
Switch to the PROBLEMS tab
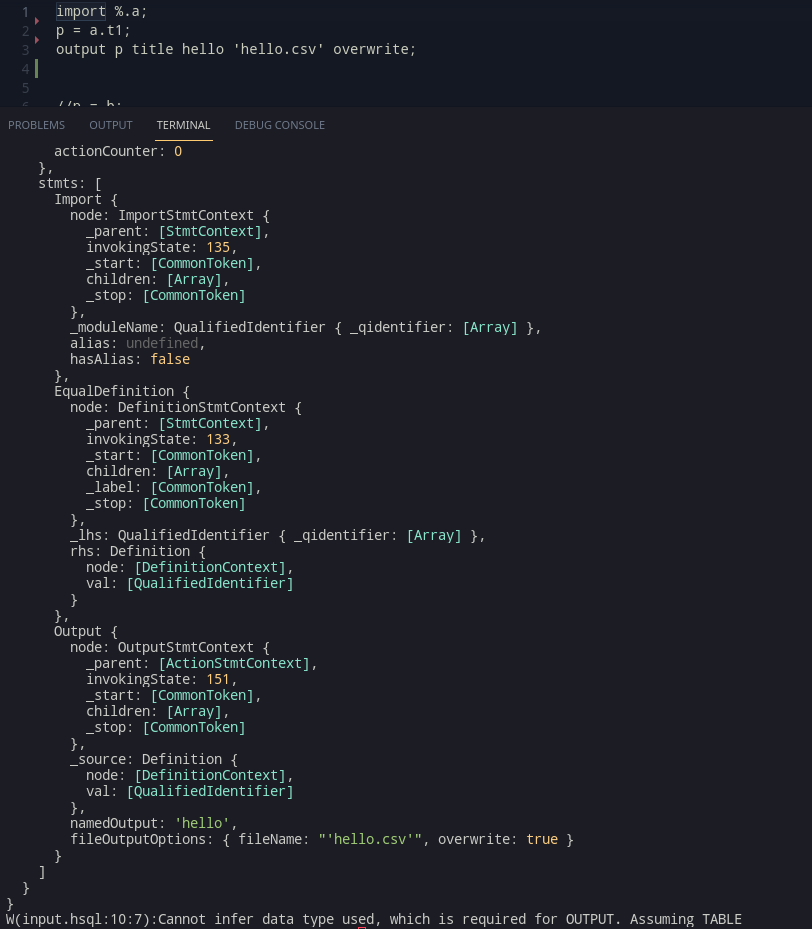pyautogui.click(x=37, y=125)
